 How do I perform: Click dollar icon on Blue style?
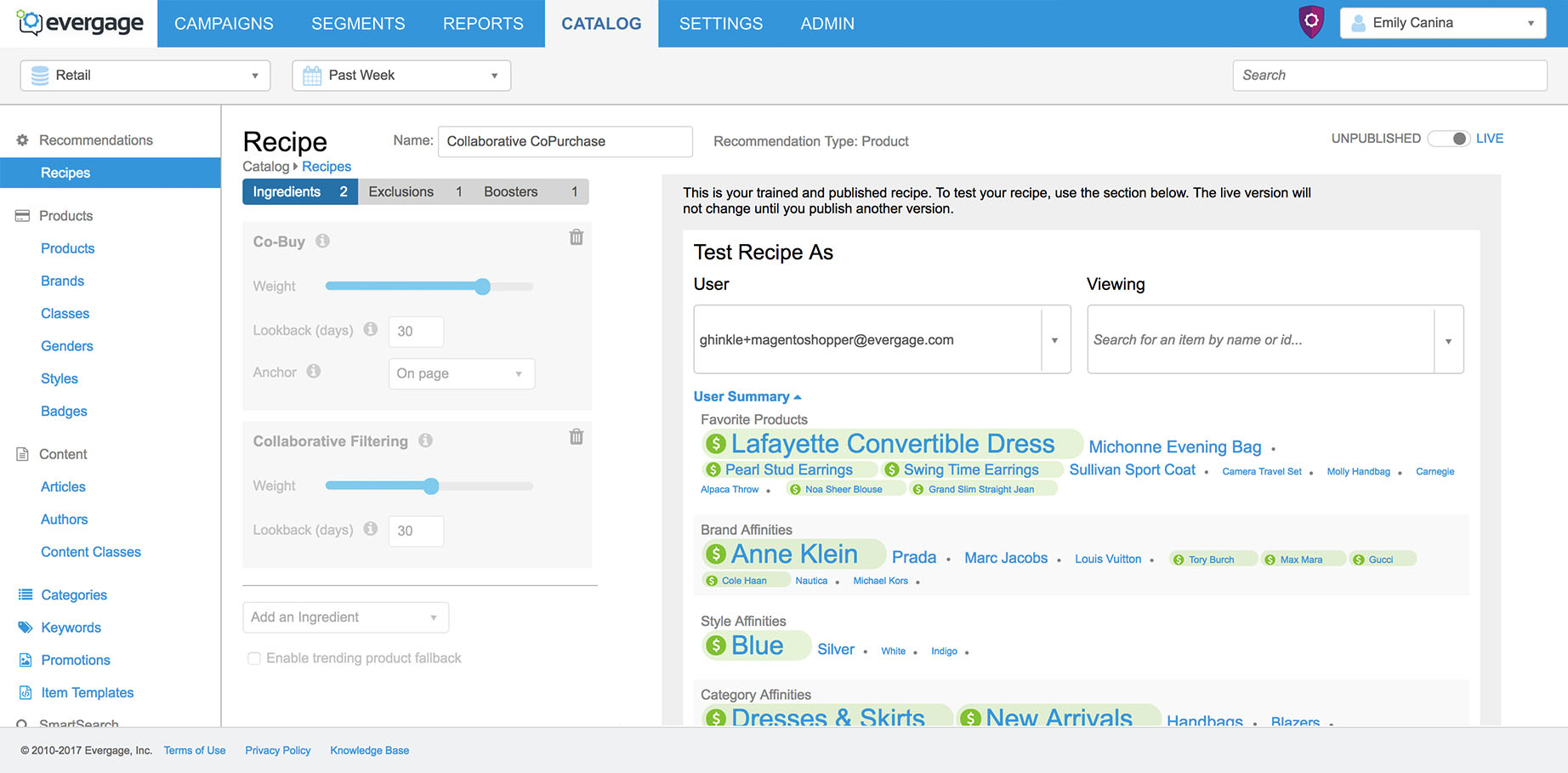716,646
